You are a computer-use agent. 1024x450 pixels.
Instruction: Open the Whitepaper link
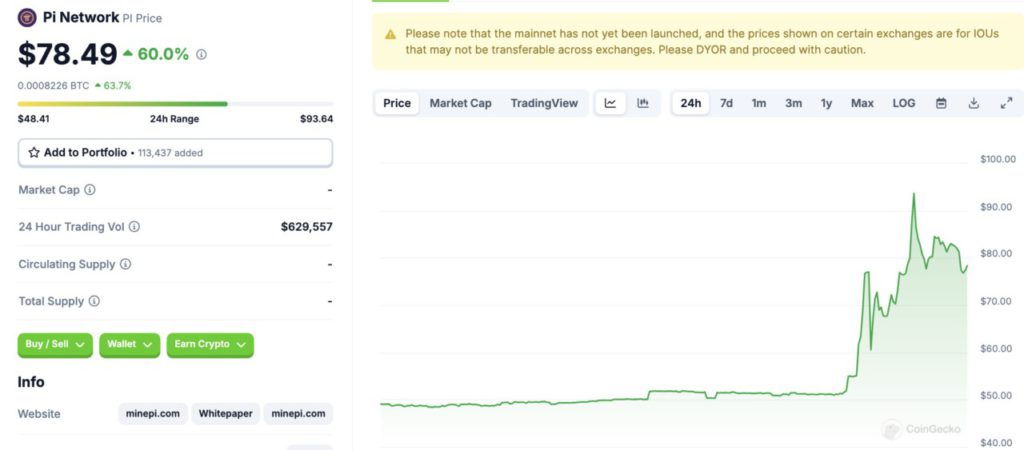pyautogui.click(x=226, y=413)
